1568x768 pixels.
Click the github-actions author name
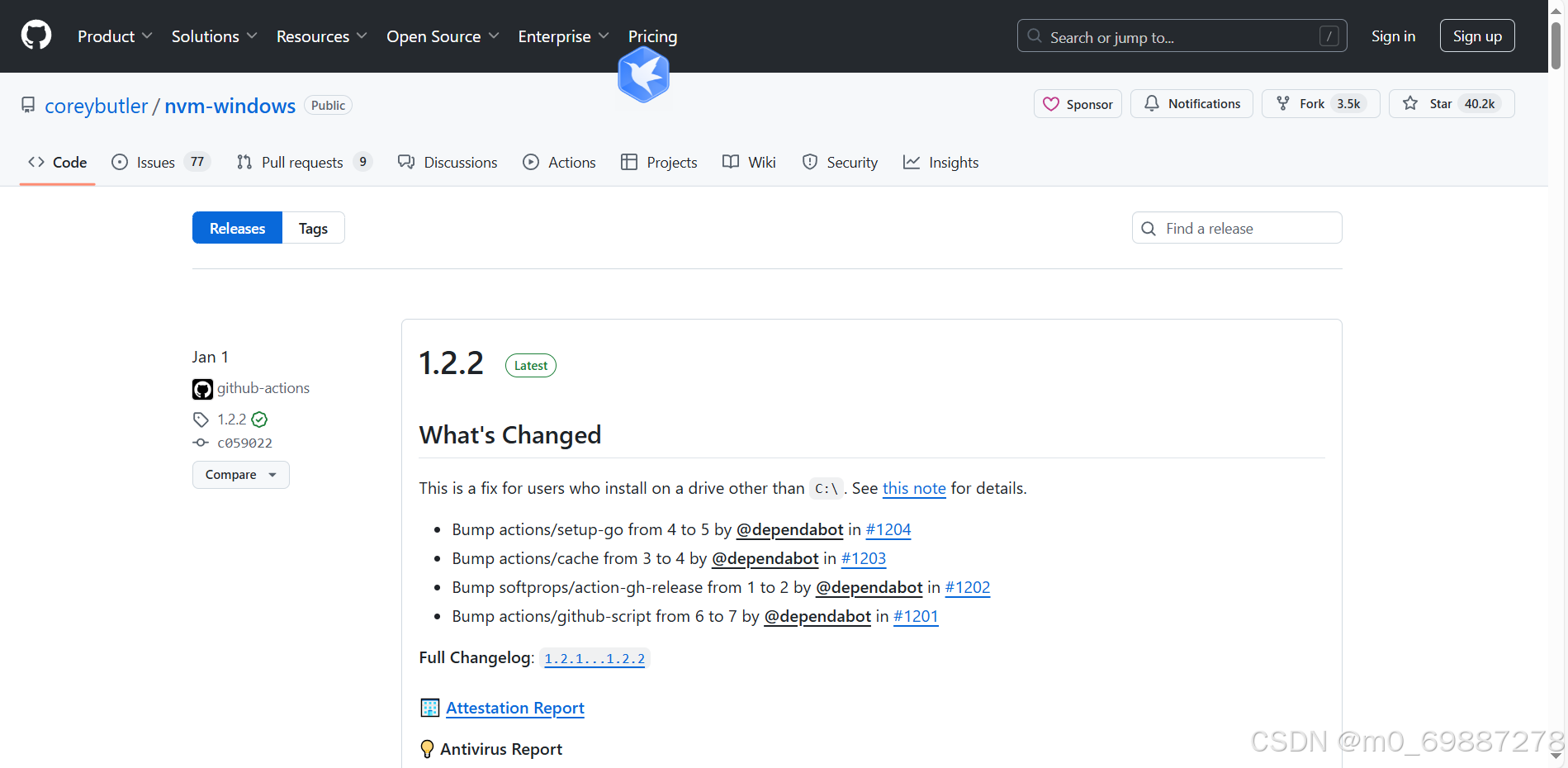pos(263,388)
